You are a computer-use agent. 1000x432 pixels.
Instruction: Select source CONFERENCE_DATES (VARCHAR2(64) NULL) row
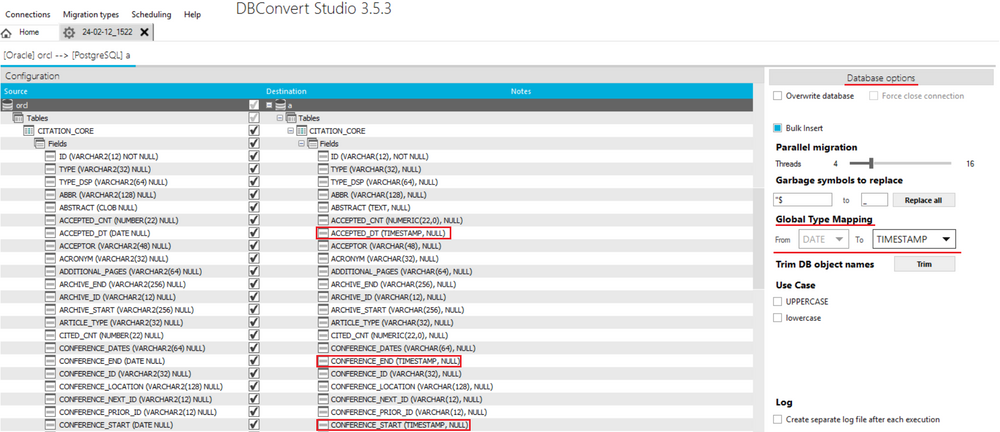pos(131,348)
